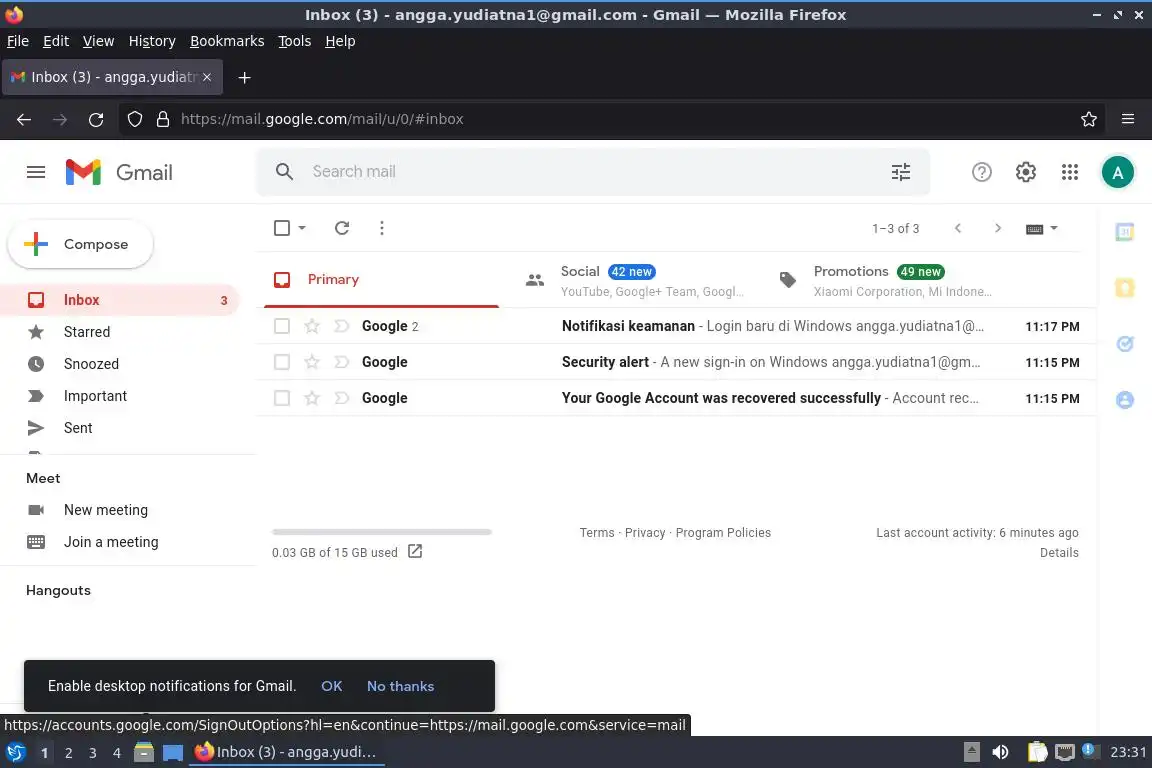Open Contacts side panel icon
Viewport: 1152px width, 768px height.
[x=1124, y=399]
